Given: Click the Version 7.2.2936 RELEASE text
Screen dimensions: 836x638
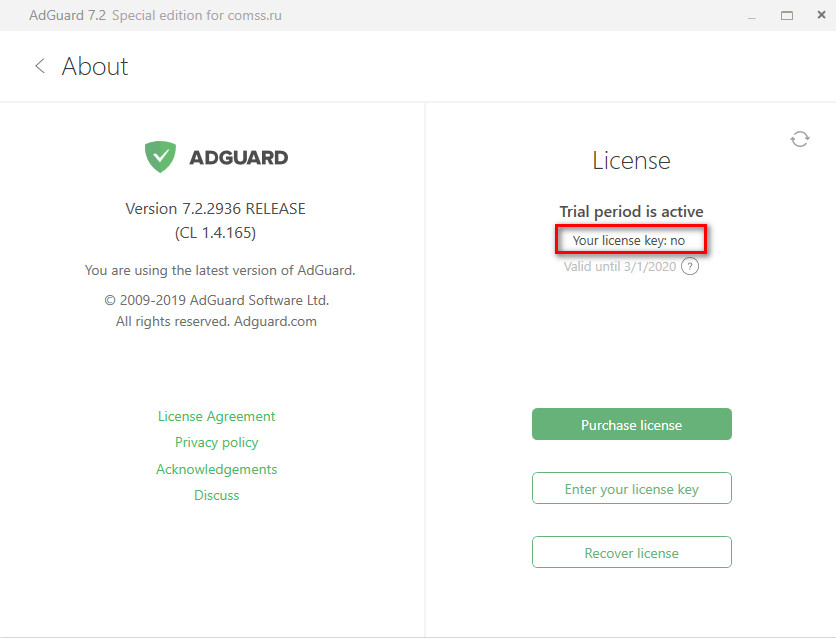Looking at the screenshot, I should pyautogui.click(x=215, y=208).
